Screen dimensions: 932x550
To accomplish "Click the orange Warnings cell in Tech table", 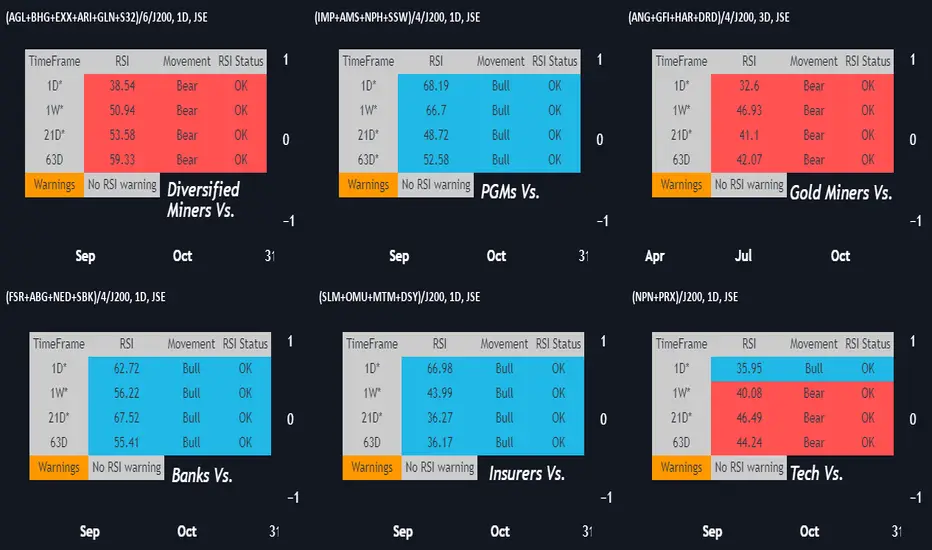I will (x=681, y=467).
